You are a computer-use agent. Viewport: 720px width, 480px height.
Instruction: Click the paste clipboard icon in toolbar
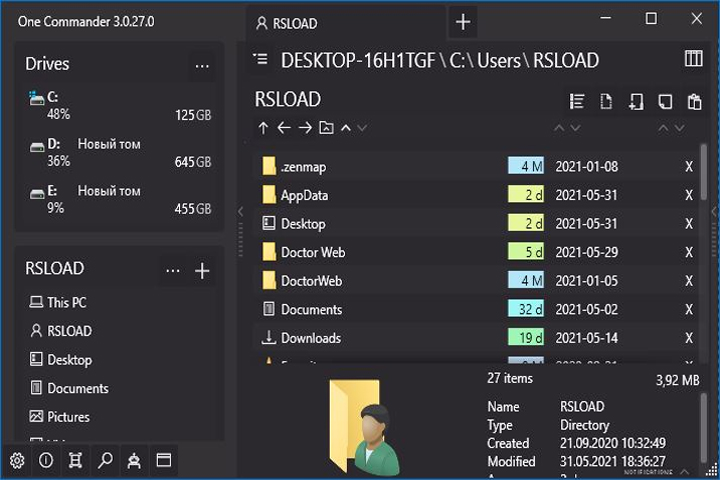click(694, 101)
